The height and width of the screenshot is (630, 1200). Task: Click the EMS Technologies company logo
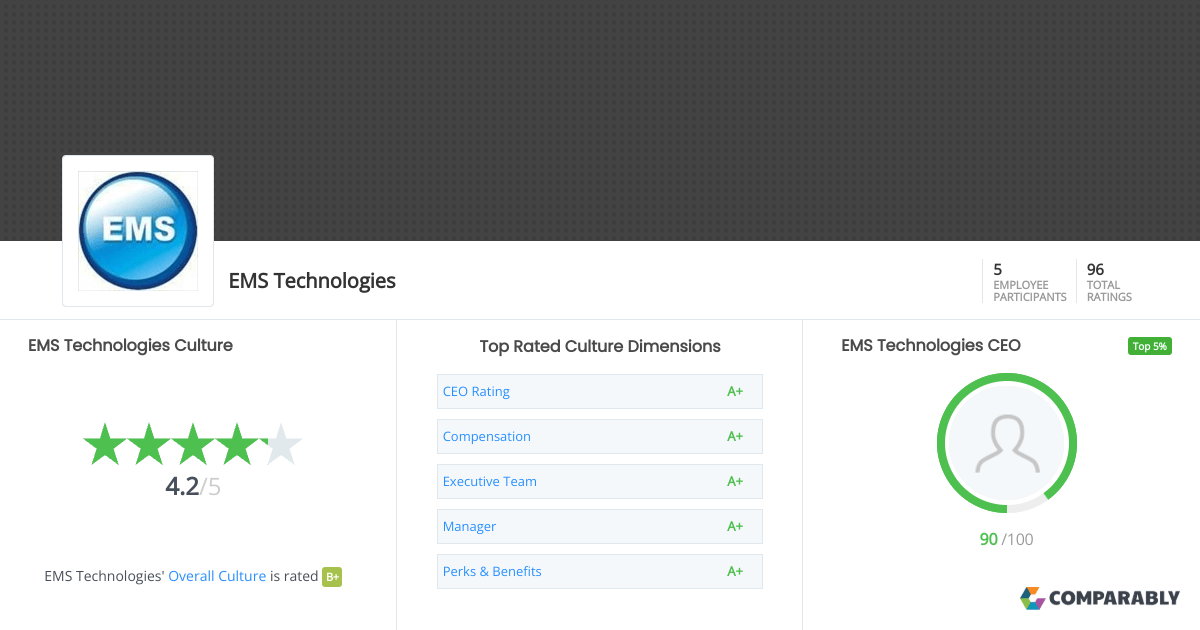coord(137,230)
